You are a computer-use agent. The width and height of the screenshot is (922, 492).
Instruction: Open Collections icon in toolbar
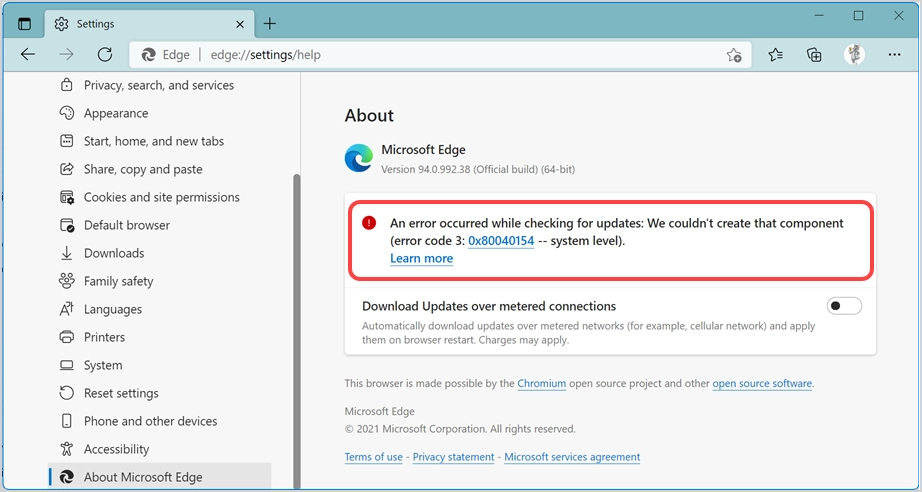tap(814, 55)
